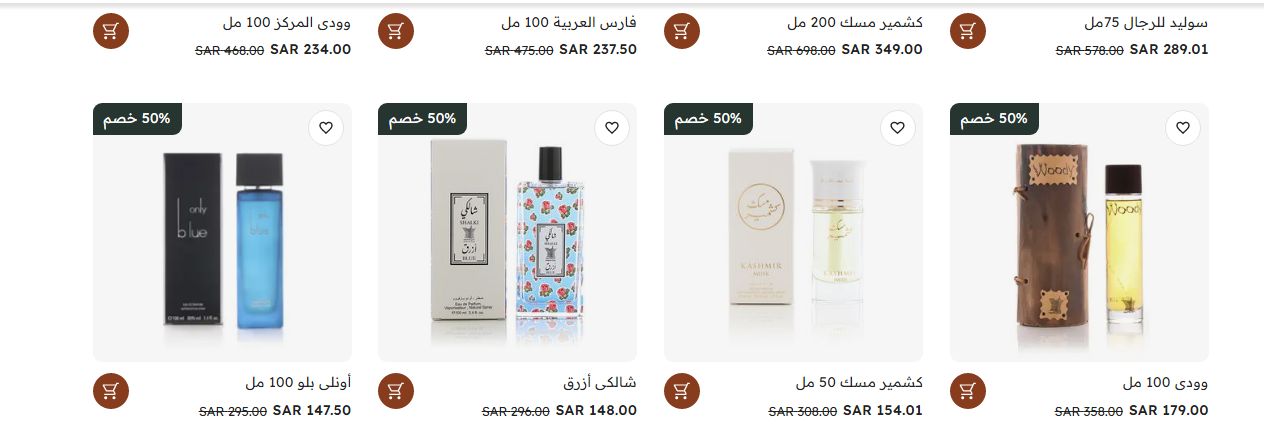Image resolution: width=1264 pixels, height=438 pixels.
Task: Open product link كشمير مسك 200 مل
Action: coord(855,22)
